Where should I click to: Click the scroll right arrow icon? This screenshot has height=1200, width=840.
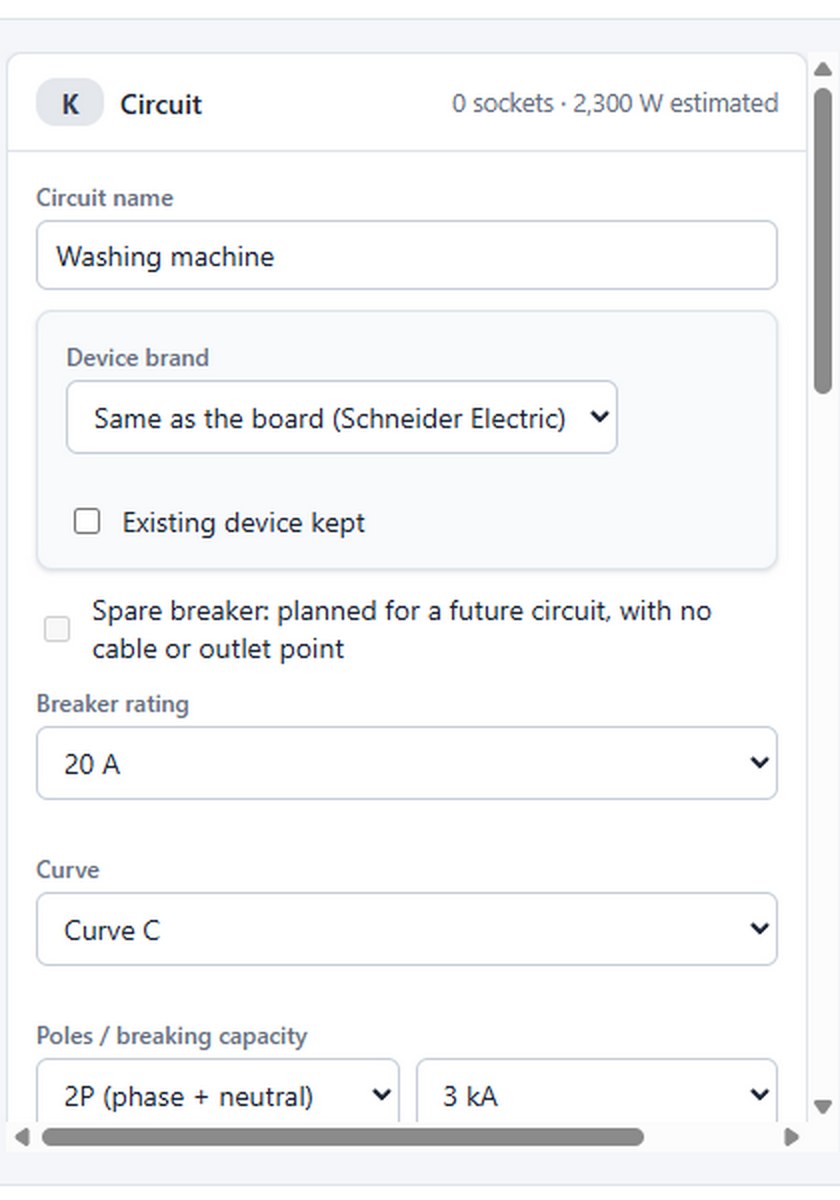791,1136
